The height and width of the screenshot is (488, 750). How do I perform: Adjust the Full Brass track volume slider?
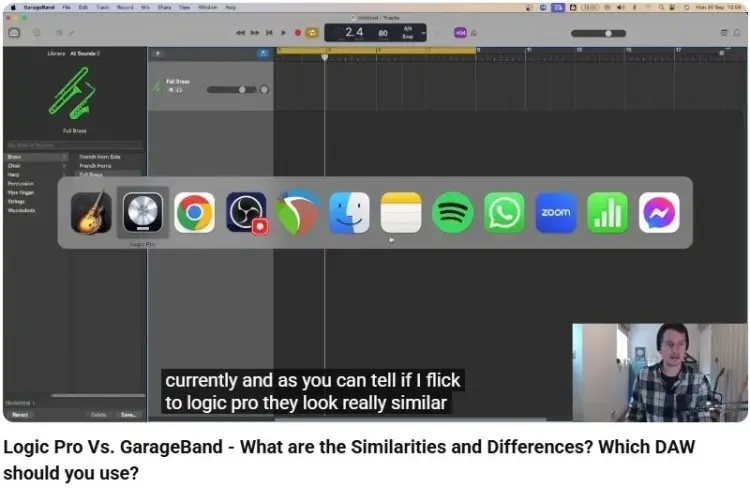click(231, 90)
